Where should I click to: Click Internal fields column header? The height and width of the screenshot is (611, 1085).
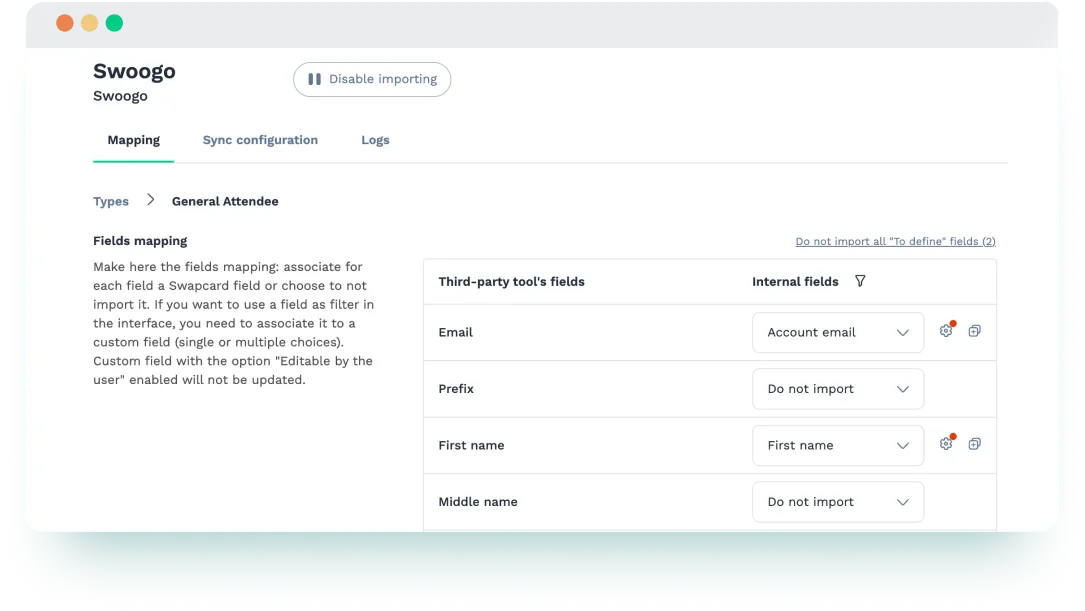pyautogui.click(x=795, y=282)
